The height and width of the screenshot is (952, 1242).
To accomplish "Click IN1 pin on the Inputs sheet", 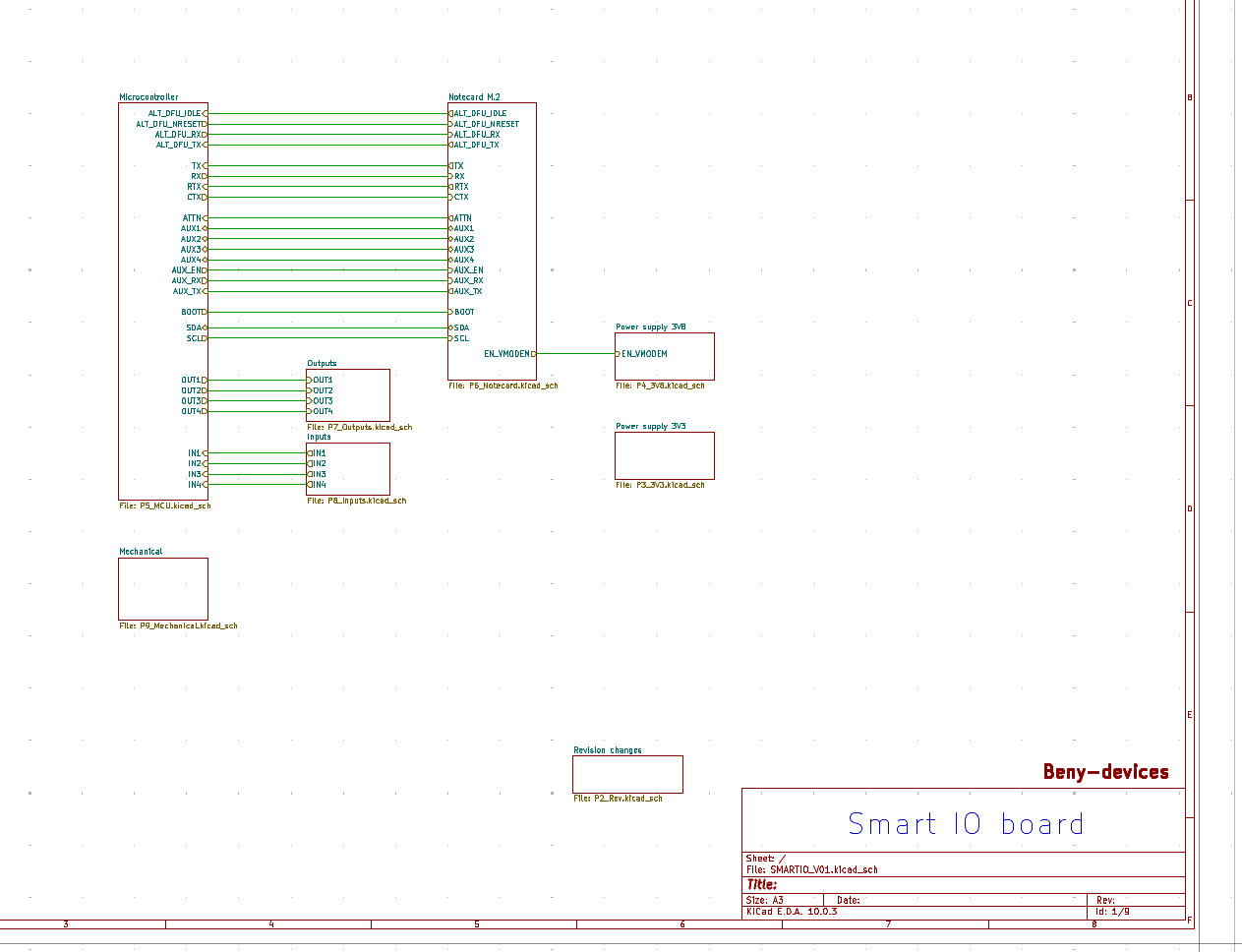I will [317, 454].
